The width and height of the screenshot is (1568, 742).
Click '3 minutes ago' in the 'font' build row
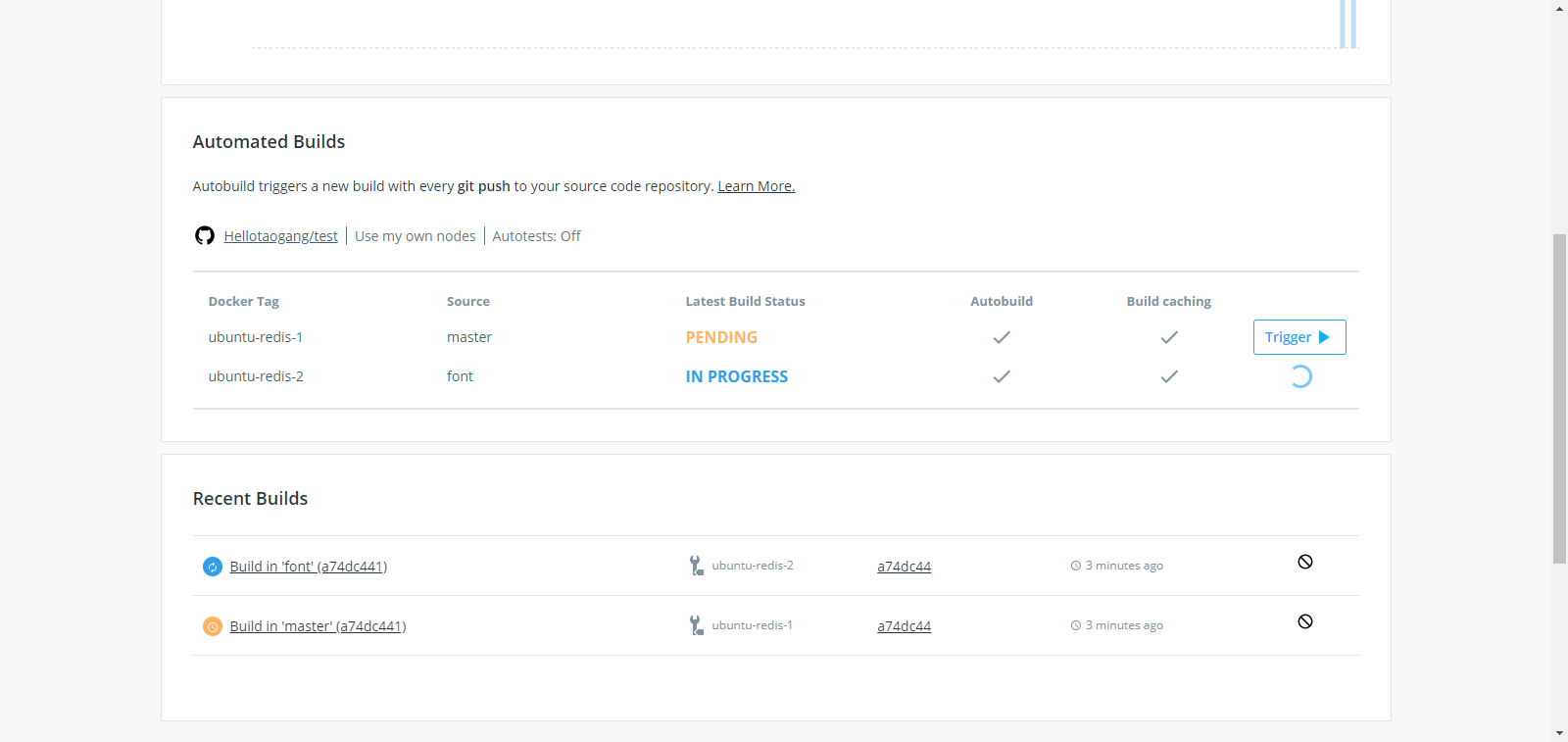coord(1124,566)
